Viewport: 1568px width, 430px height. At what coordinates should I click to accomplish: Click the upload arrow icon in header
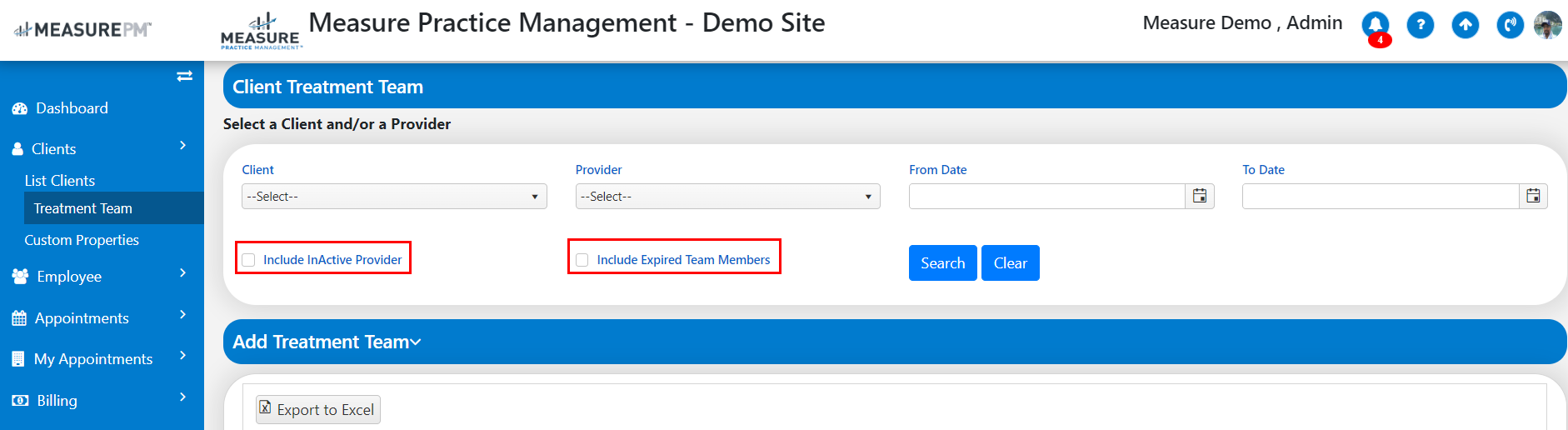[1466, 25]
